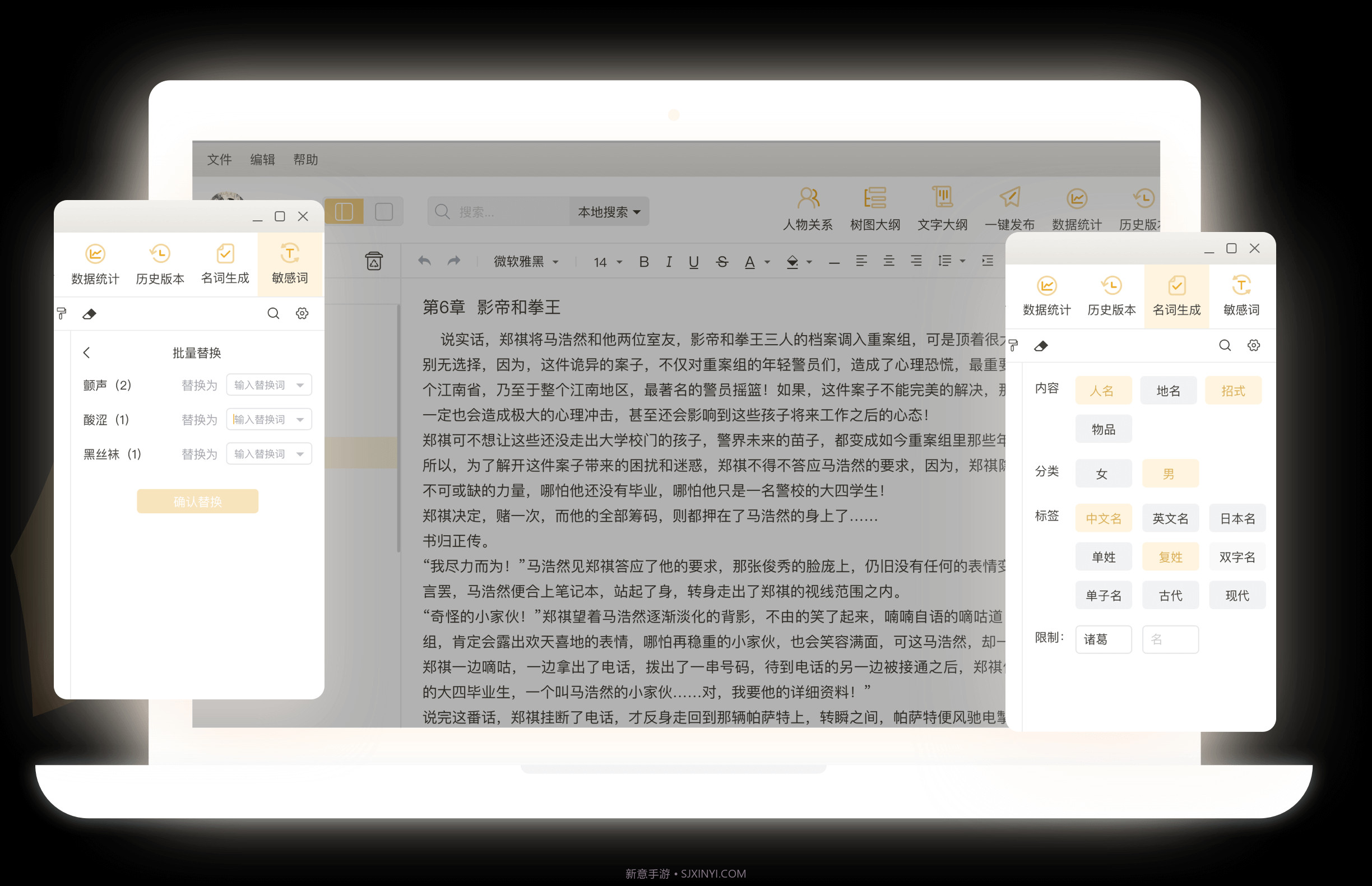Select the 男 gender filter

click(1170, 473)
